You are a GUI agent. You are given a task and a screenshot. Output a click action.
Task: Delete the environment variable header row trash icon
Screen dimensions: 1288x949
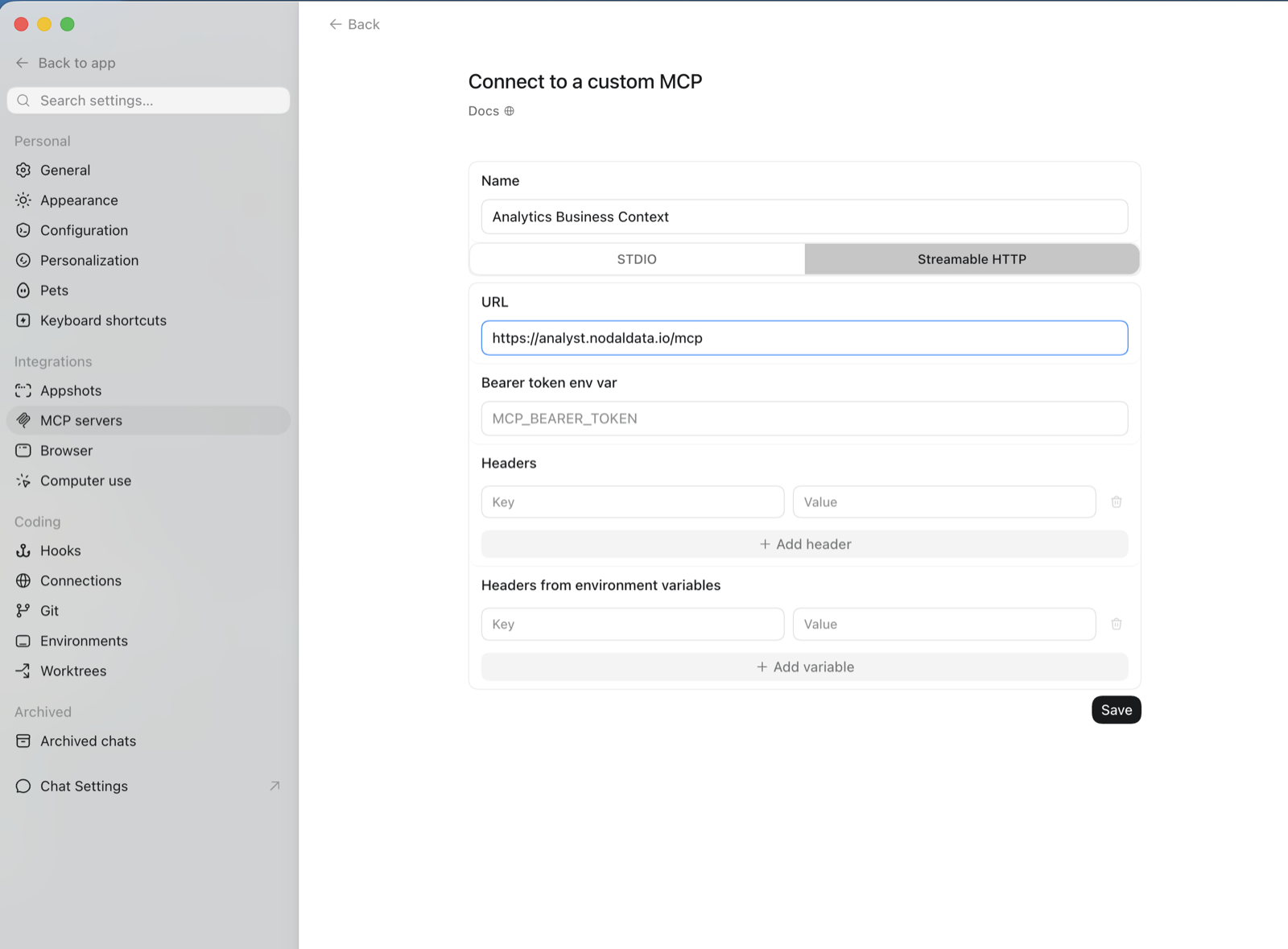1117,624
